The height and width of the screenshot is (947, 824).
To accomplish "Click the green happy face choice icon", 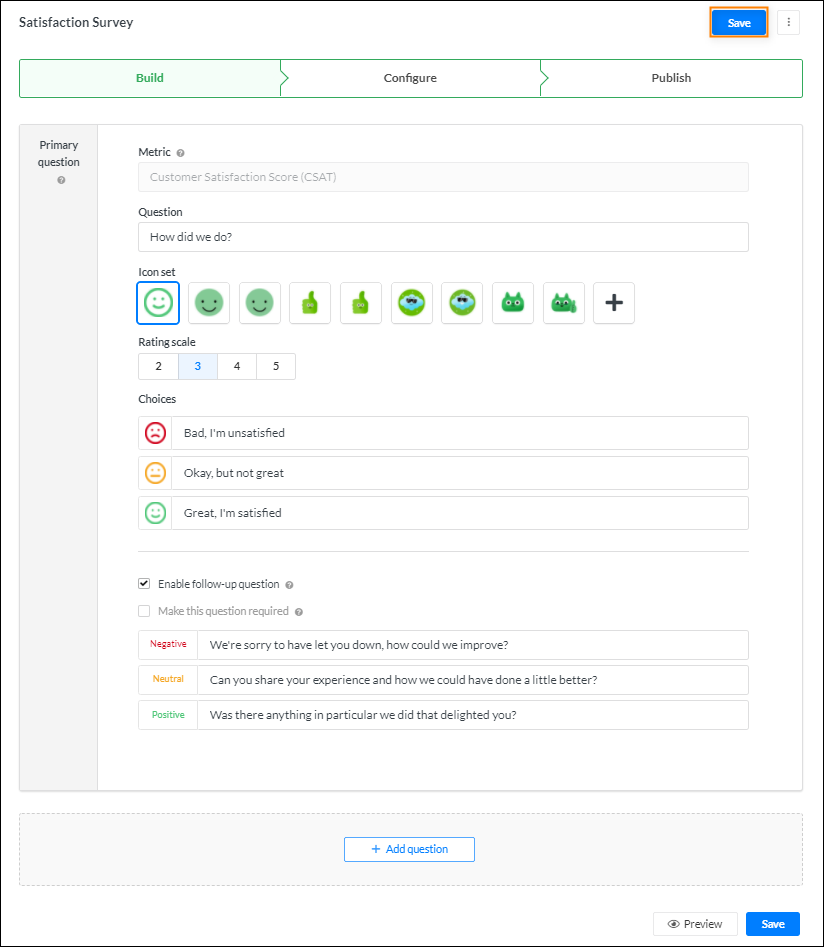I will 155,513.
